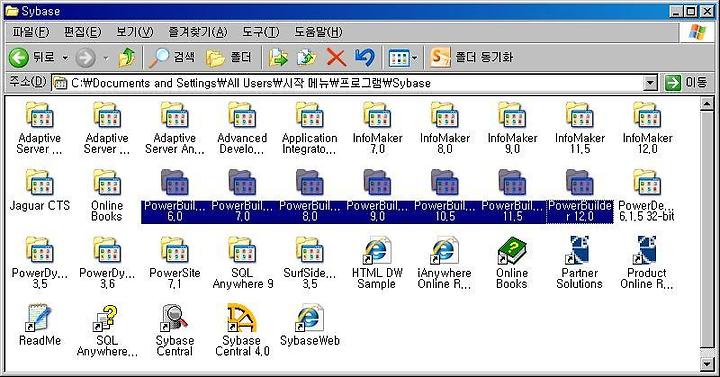Select the HTML DW Sample shortcut
This screenshot has width=720, height=377.
click(x=377, y=263)
